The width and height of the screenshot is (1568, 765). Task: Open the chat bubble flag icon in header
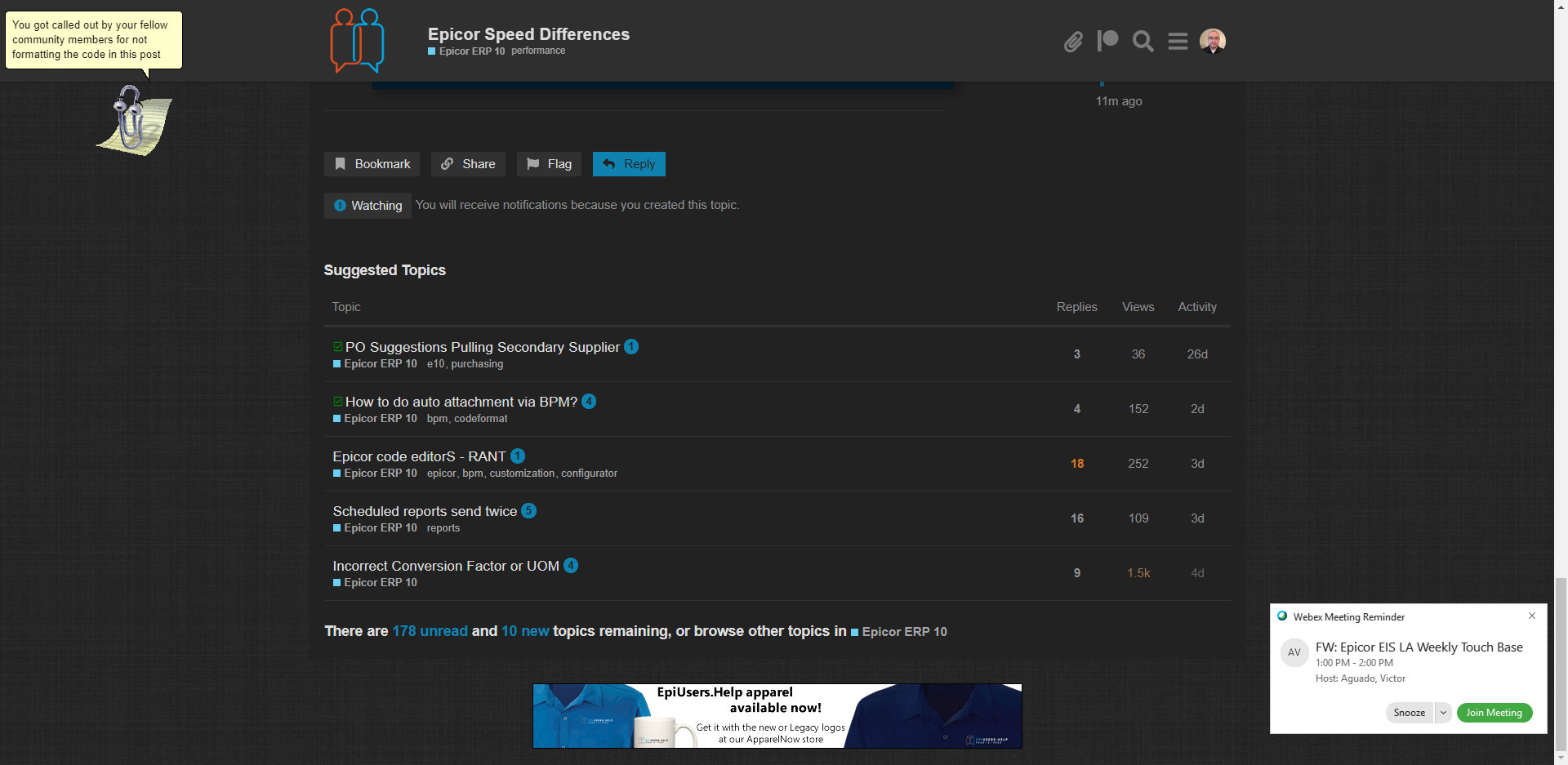click(1107, 40)
